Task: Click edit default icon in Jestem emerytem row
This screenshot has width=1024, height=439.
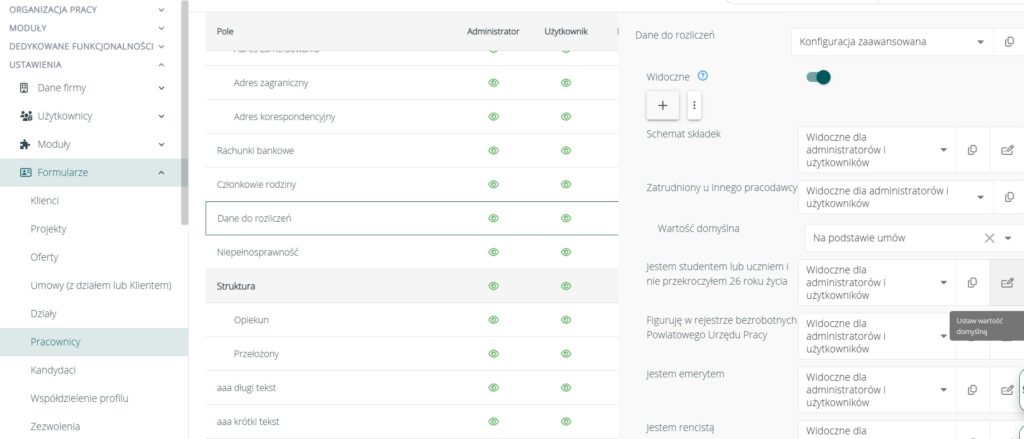Action: pos(1007,390)
